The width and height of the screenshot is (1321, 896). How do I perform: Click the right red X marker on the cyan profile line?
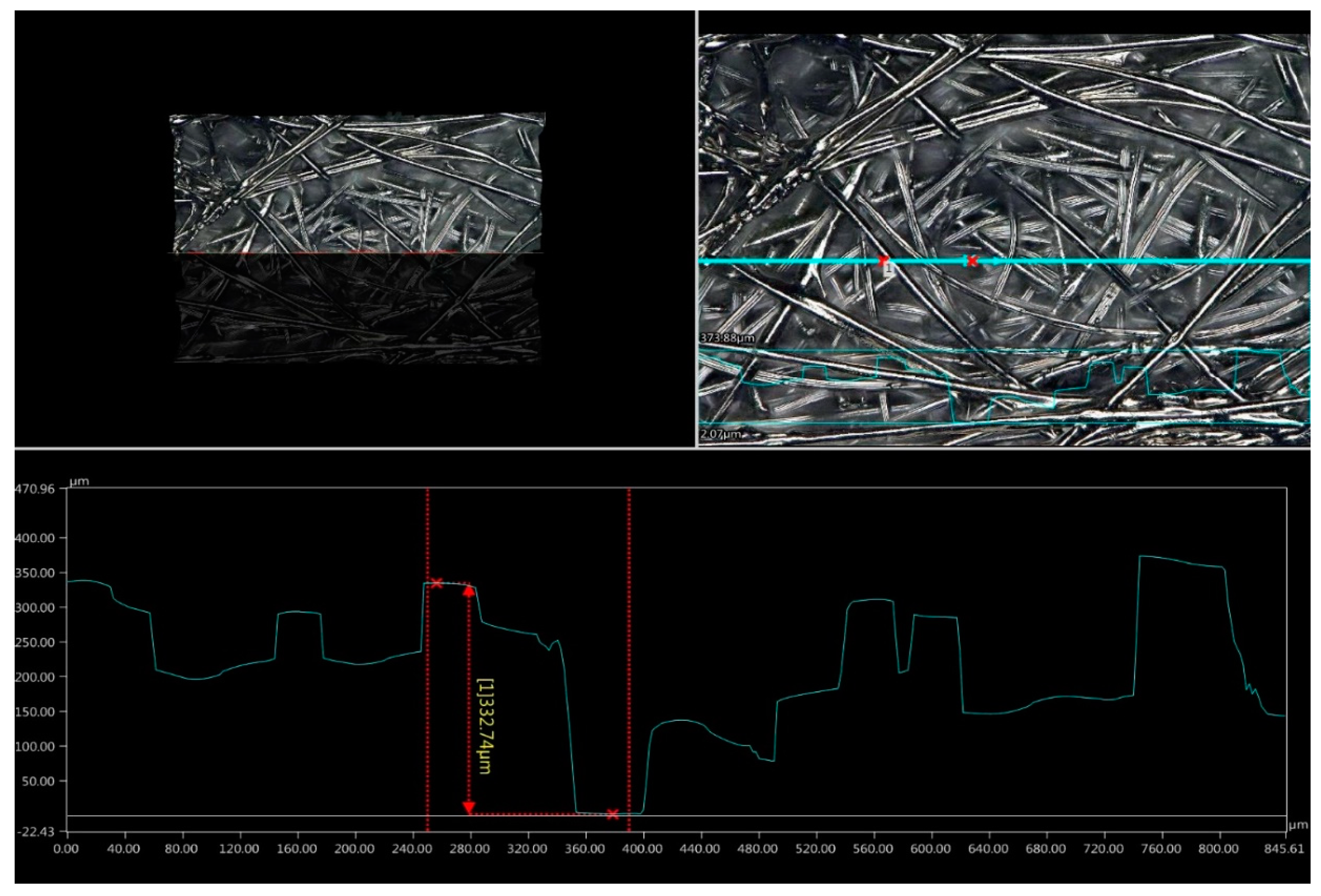click(972, 261)
